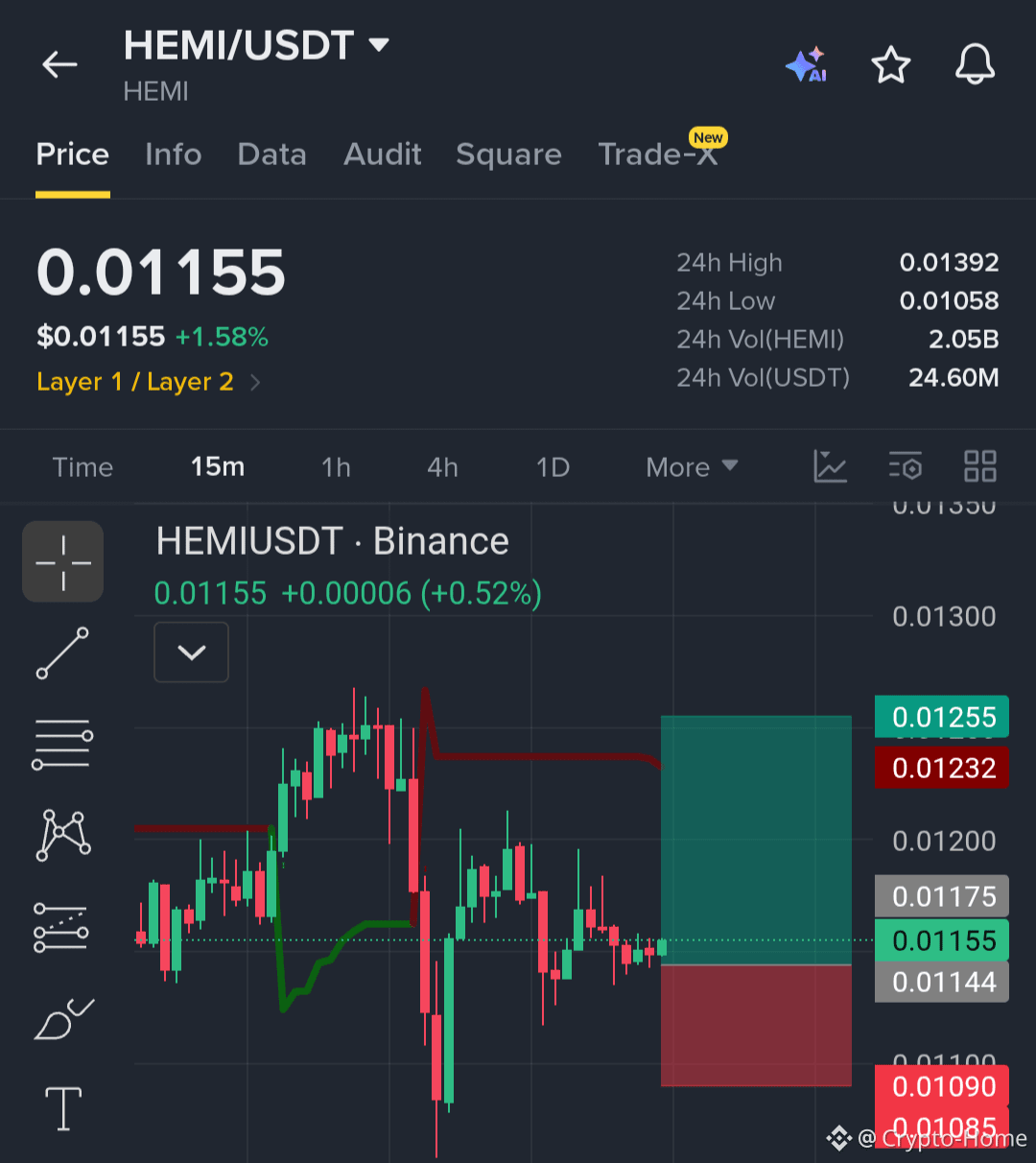The height and width of the screenshot is (1163, 1036).
Task: Select the brush drawing tool
Action: 63,1018
